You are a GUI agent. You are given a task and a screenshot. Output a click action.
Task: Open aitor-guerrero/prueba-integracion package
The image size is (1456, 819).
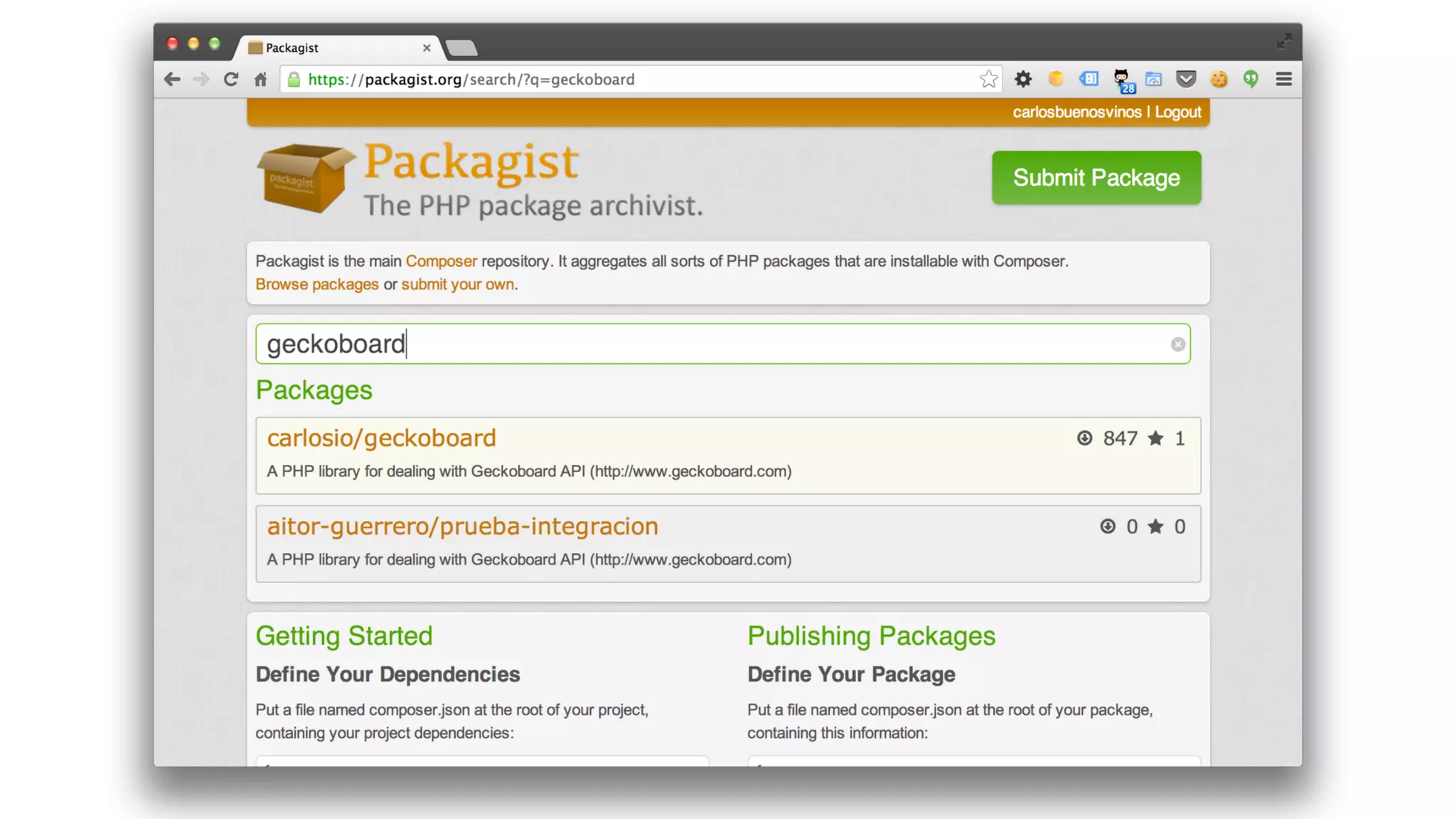pyautogui.click(x=462, y=526)
